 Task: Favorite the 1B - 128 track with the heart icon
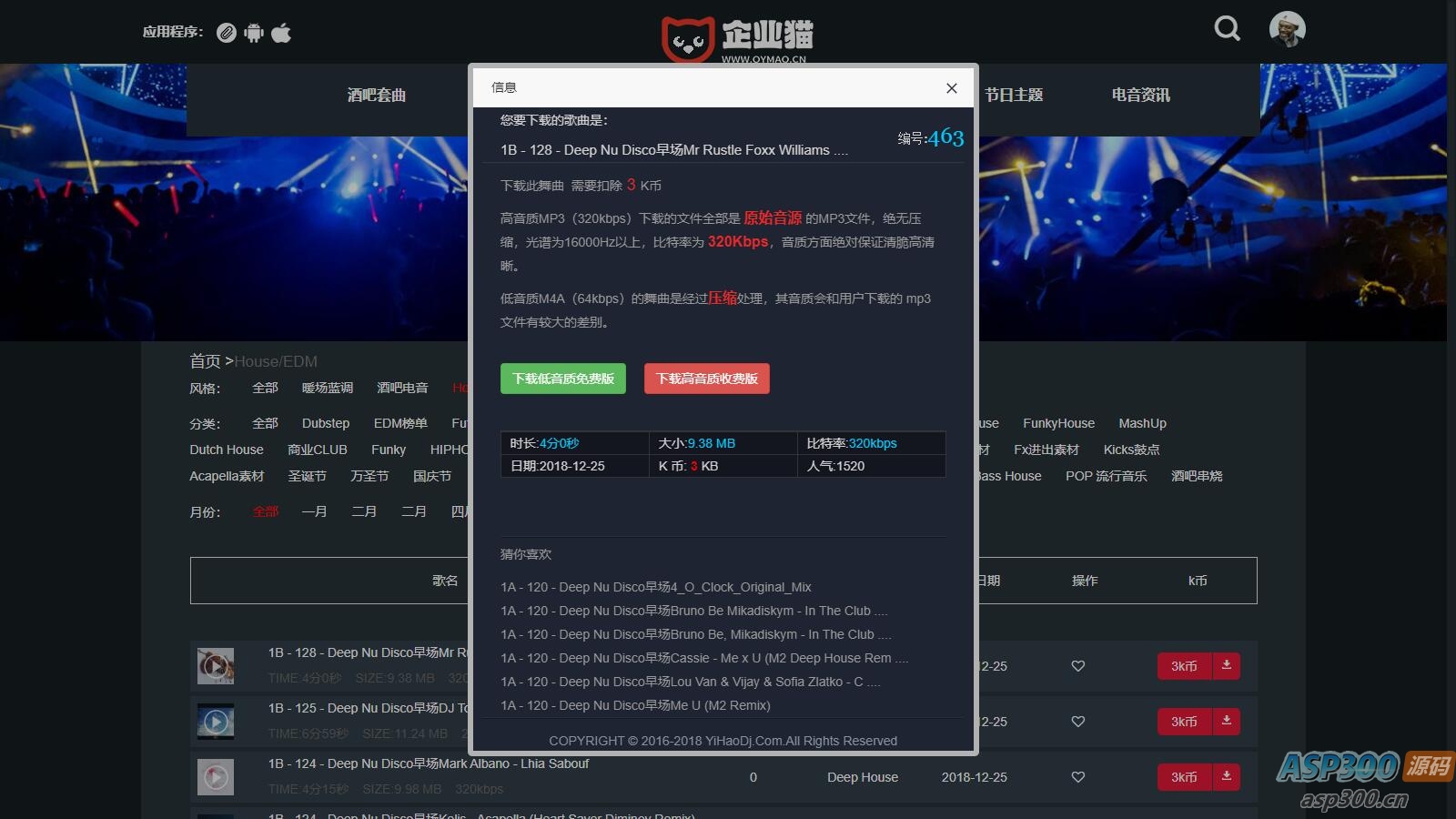point(1077,665)
